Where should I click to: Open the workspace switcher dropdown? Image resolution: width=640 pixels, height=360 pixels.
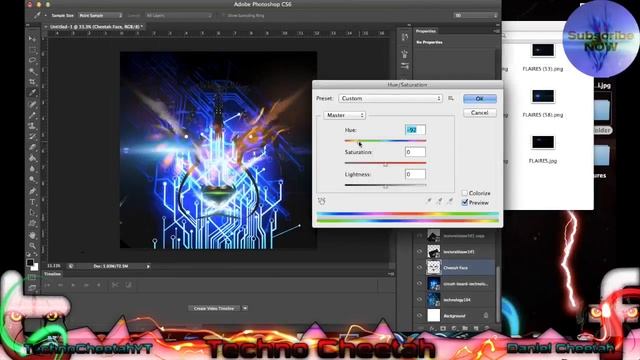click(x=476, y=16)
